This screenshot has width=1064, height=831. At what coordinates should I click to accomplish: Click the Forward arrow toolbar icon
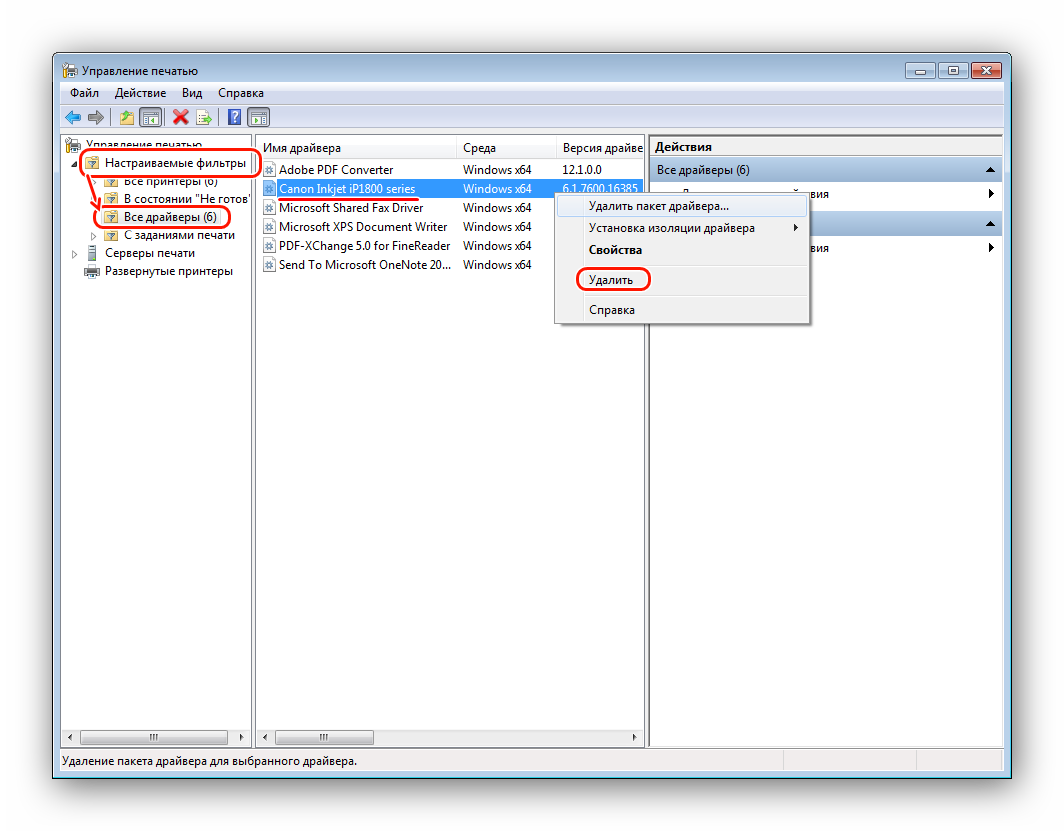[95, 117]
